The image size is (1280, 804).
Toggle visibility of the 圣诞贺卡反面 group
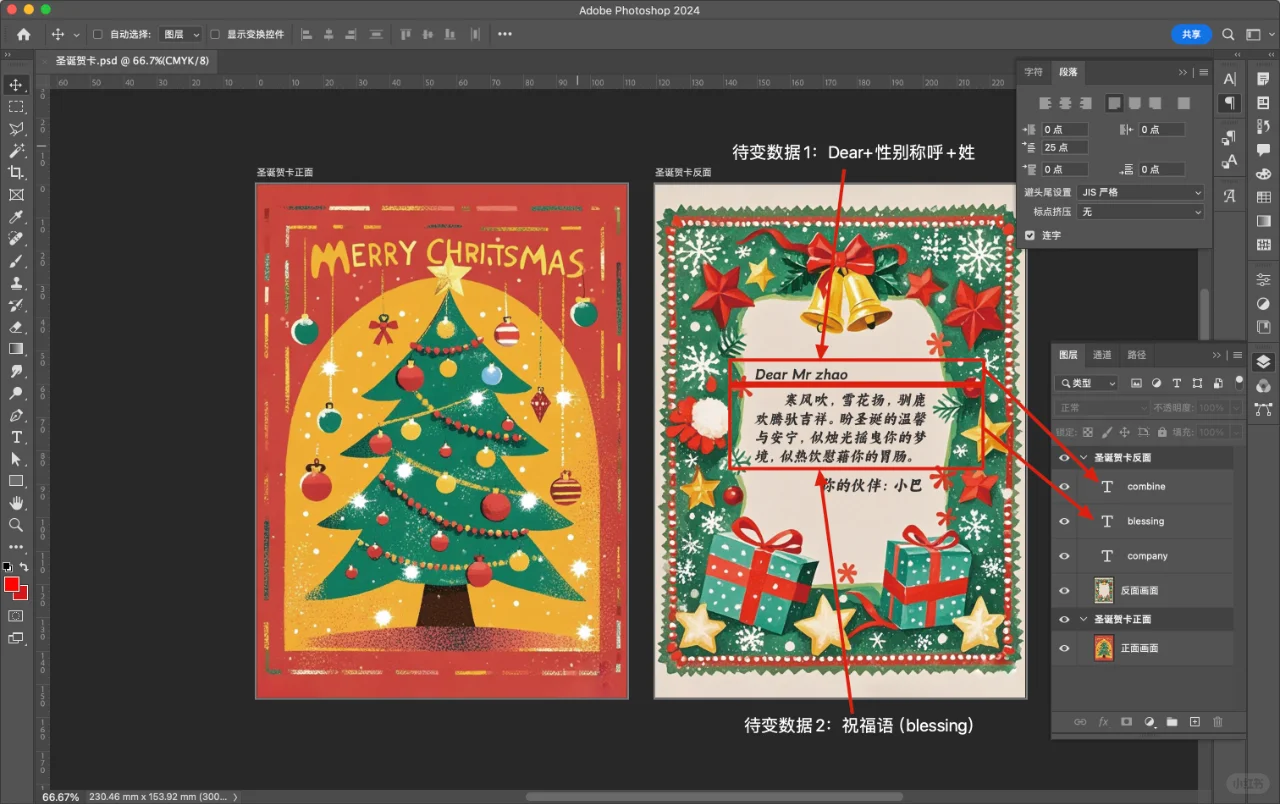point(1064,458)
